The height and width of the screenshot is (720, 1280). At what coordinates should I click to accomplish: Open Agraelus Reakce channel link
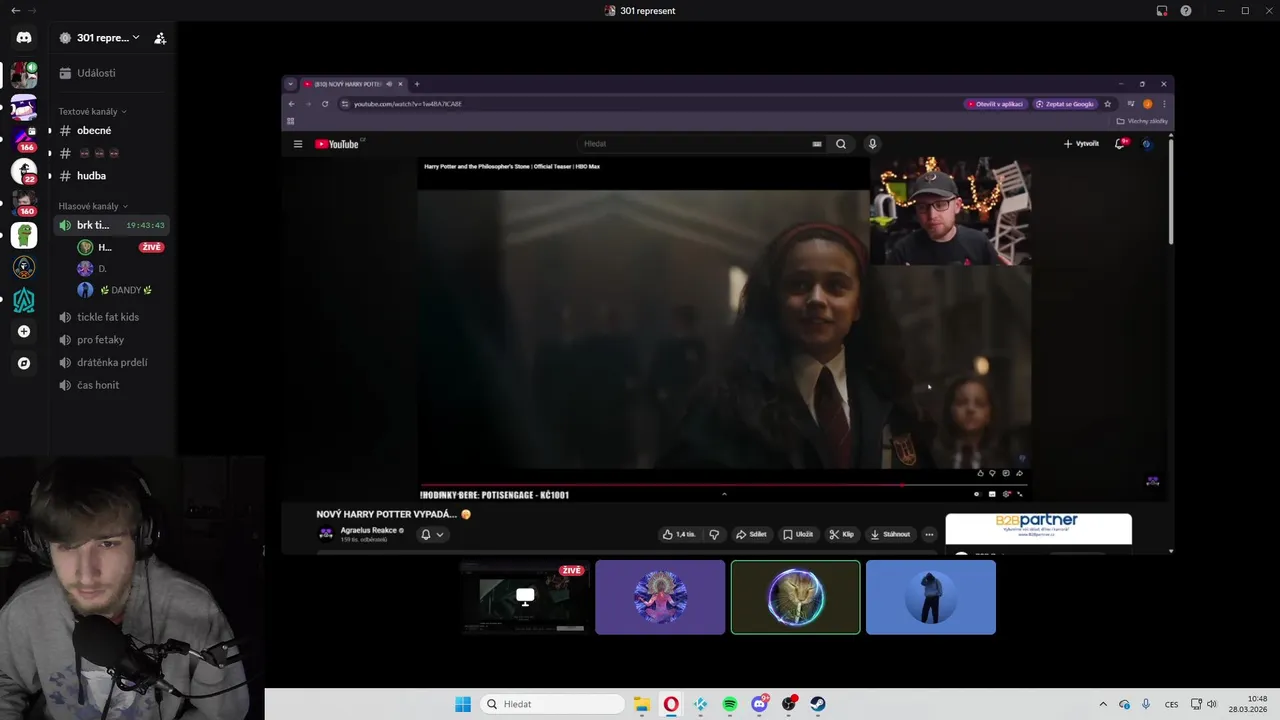(x=369, y=530)
